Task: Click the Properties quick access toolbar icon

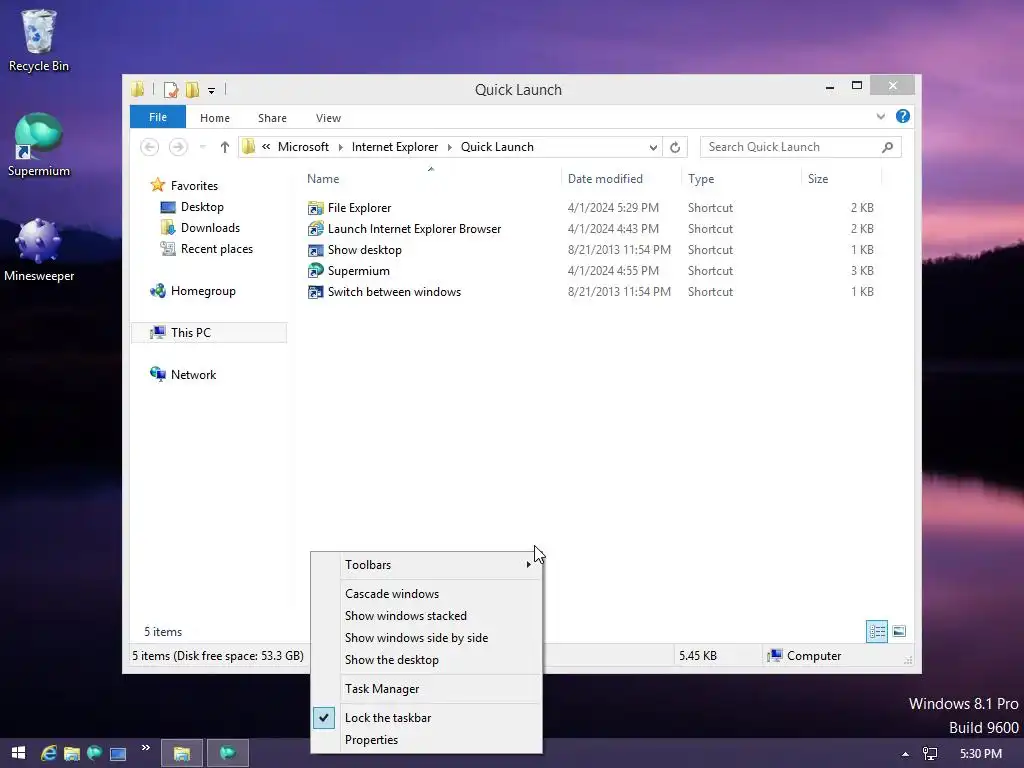Action: point(171,89)
